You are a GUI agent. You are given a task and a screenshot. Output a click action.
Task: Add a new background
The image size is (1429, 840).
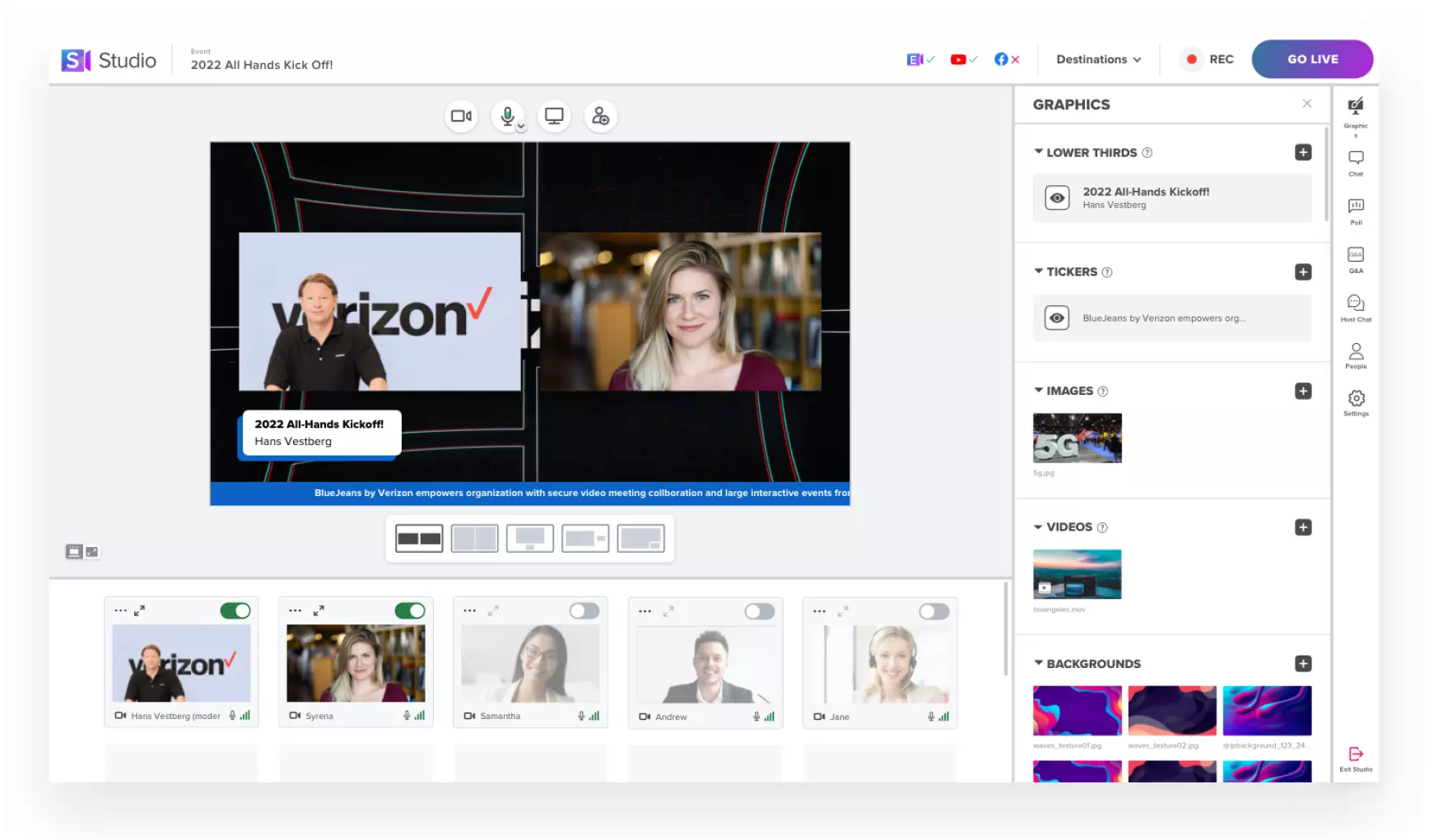tap(1302, 664)
